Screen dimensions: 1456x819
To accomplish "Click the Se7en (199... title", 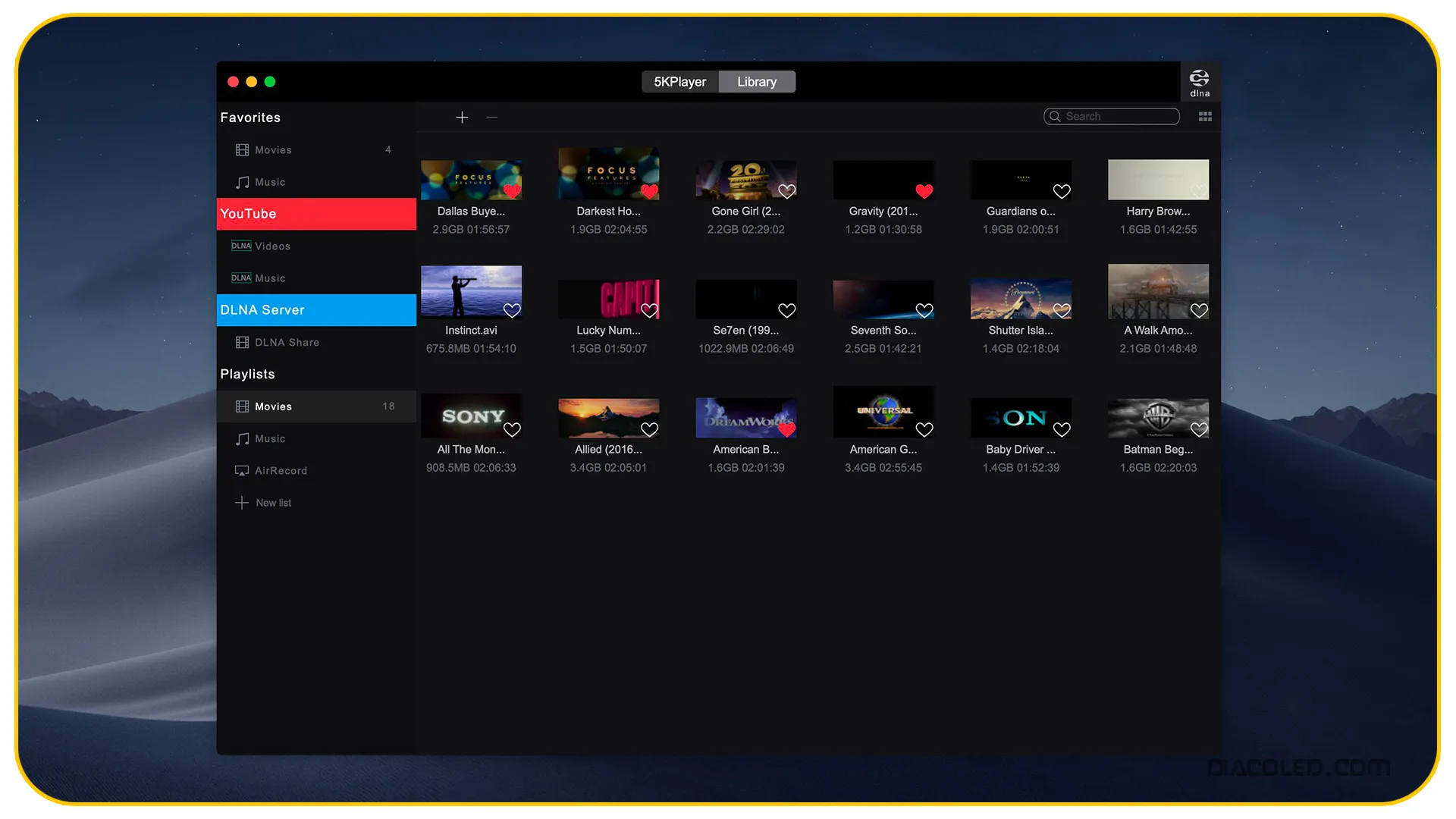I will [x=746, y=331].
